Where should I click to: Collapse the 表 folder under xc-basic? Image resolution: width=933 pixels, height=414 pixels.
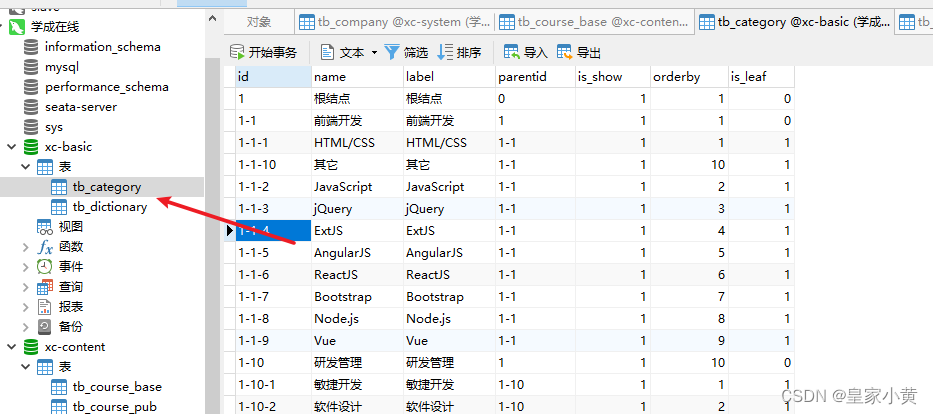26,167
